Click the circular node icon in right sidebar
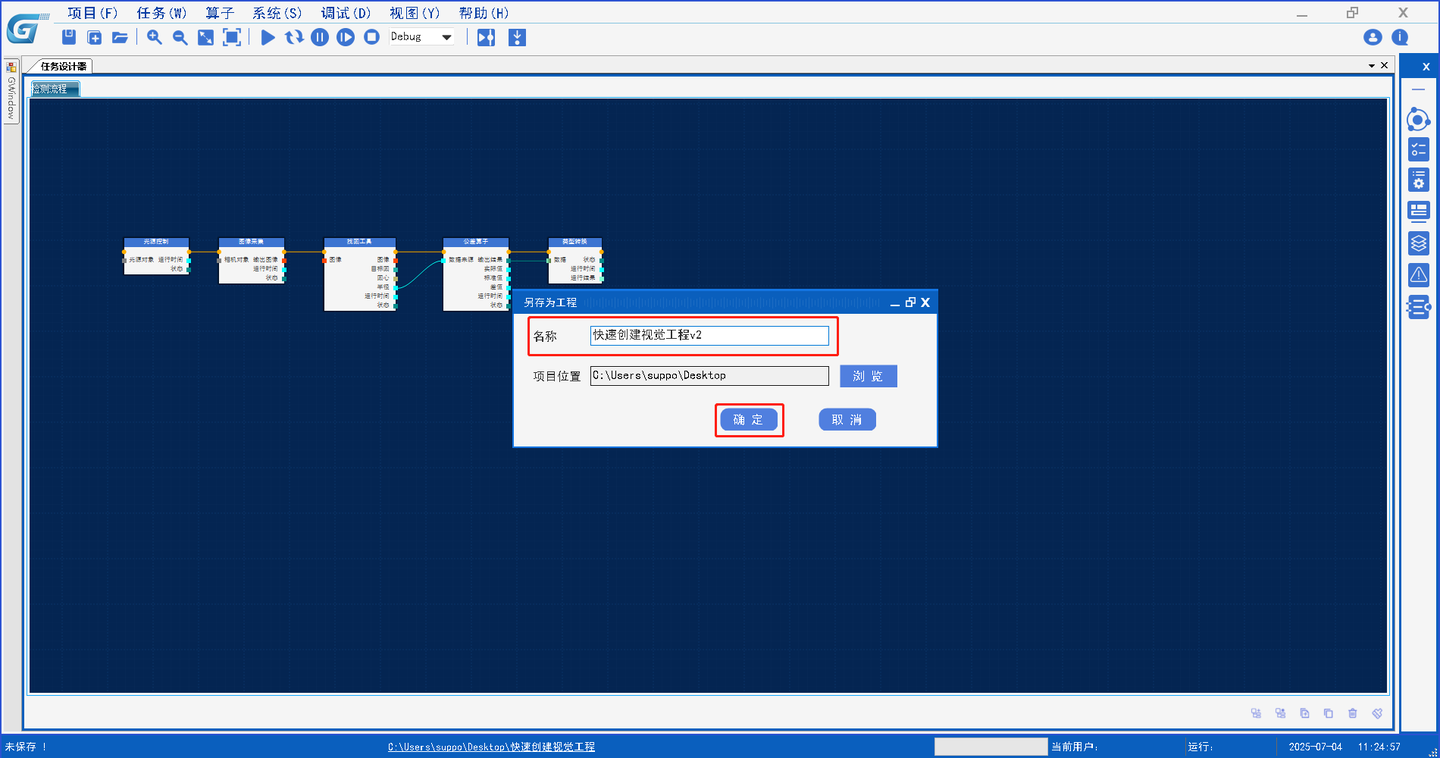 coord(1418,120)
